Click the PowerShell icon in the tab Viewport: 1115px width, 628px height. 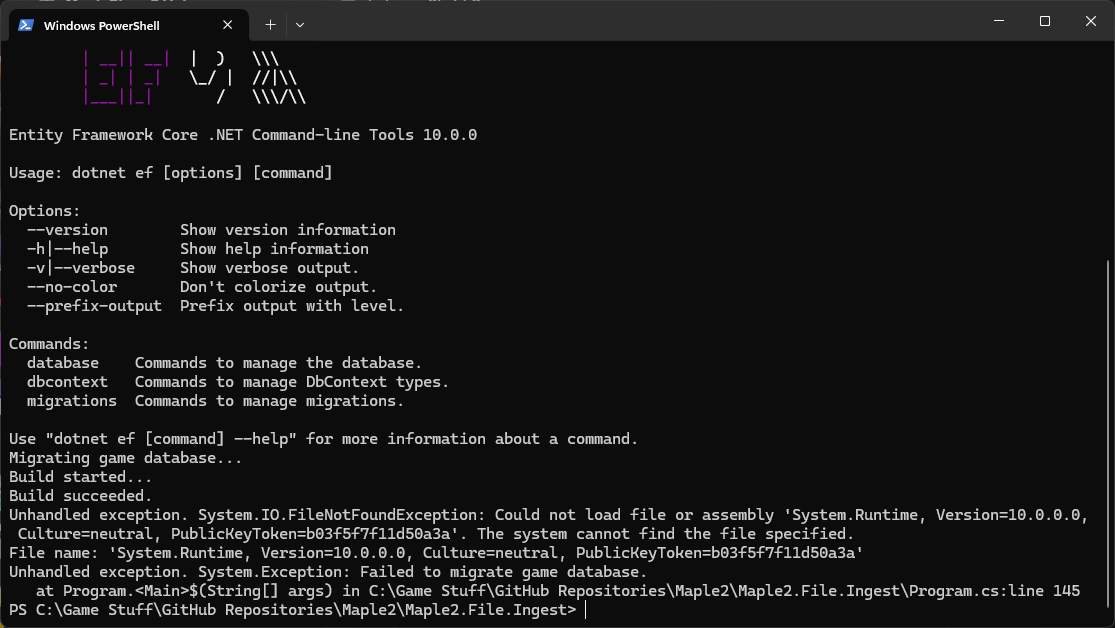[x=27, y=25]
